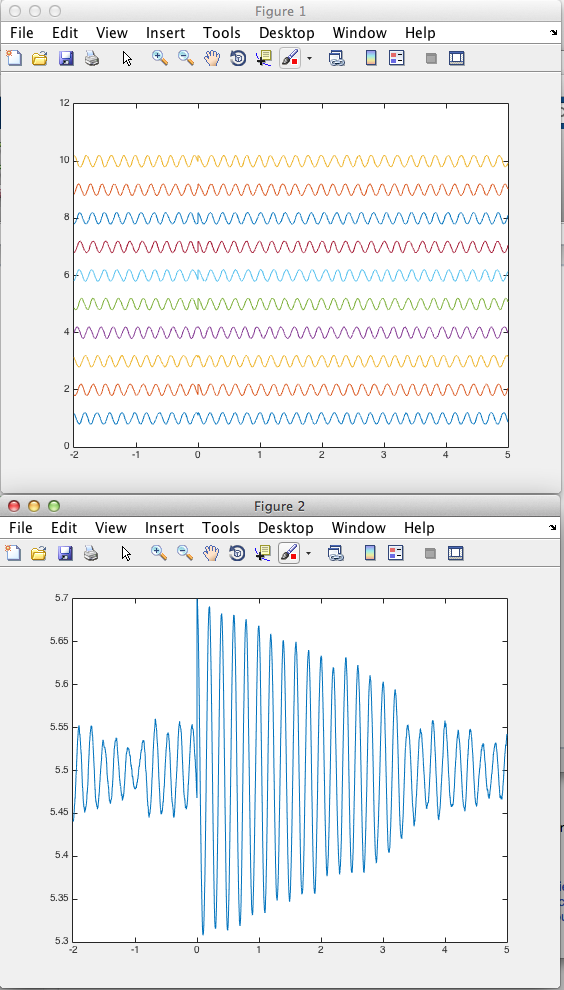Image resolution: width=564 pixels, height=990 pixels.
Task: Select Zoom Out tool in Figure 1
Action: pos(186,59)
